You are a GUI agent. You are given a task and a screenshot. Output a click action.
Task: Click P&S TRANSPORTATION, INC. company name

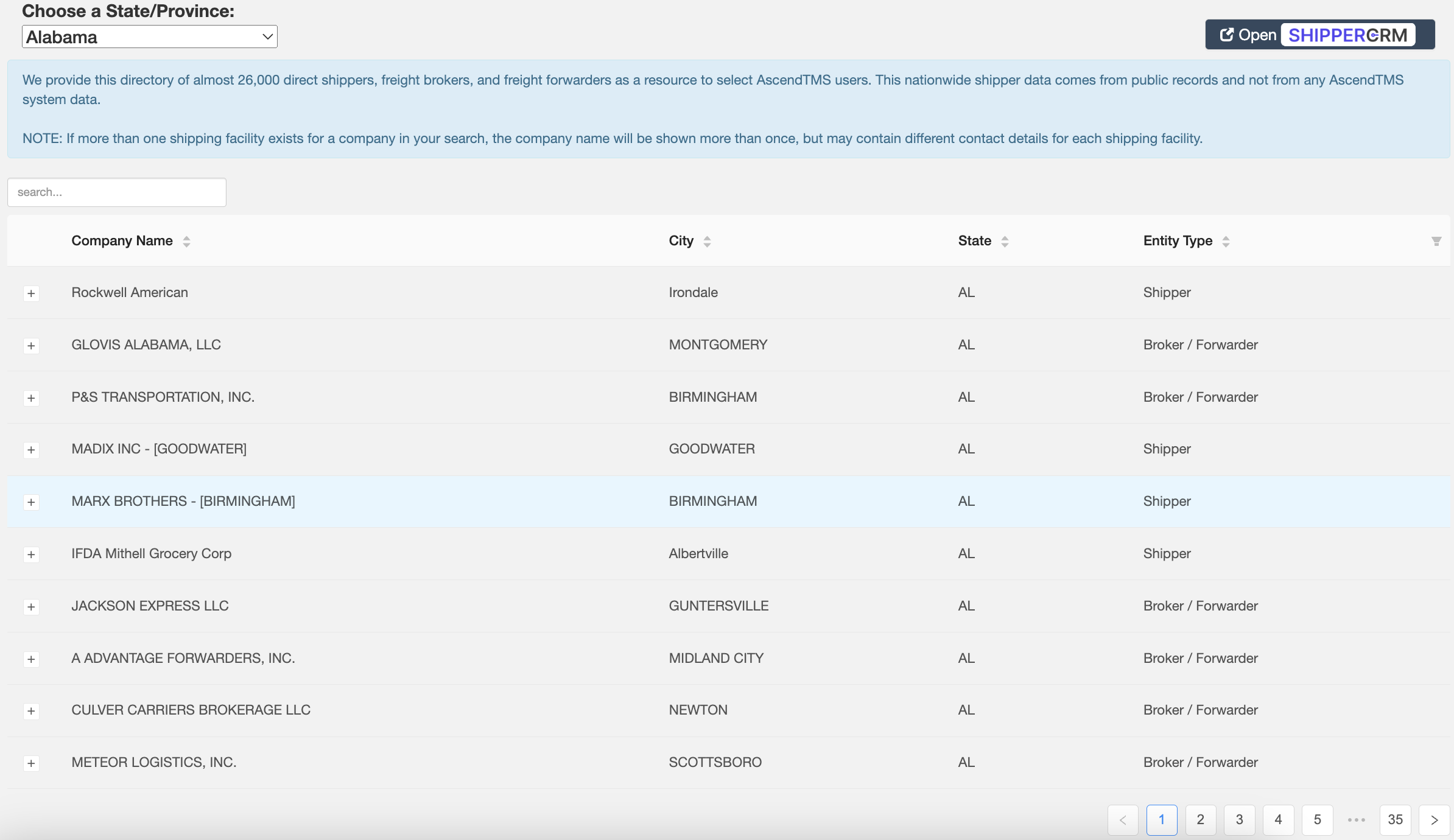(x=163, y=397)
